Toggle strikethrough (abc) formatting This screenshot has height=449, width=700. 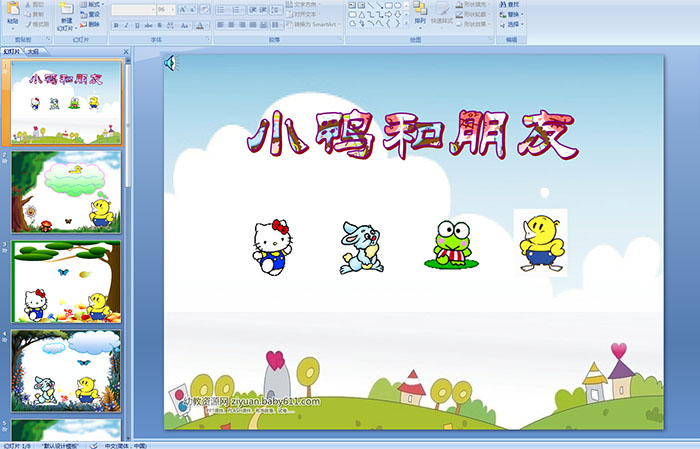click(148, 25)
